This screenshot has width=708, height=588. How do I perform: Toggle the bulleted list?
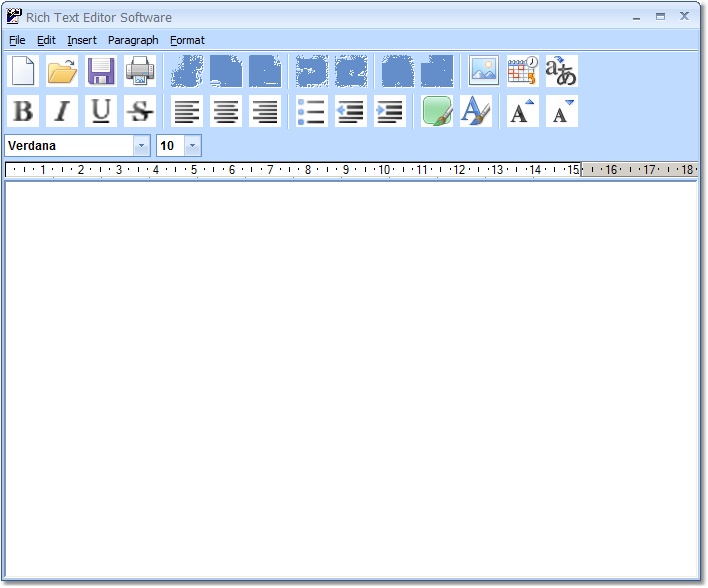pos(312,111)
